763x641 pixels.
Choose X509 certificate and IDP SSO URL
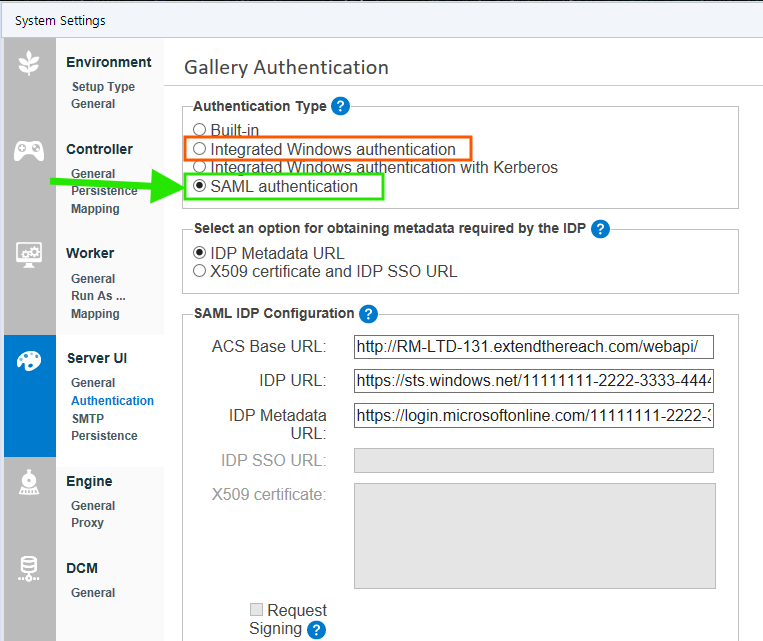click(x=200, y=271)
